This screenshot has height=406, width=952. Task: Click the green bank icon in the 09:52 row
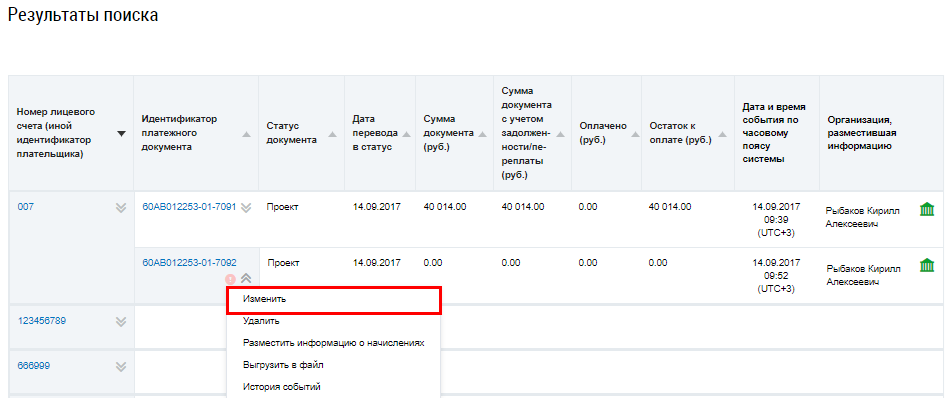926,266
